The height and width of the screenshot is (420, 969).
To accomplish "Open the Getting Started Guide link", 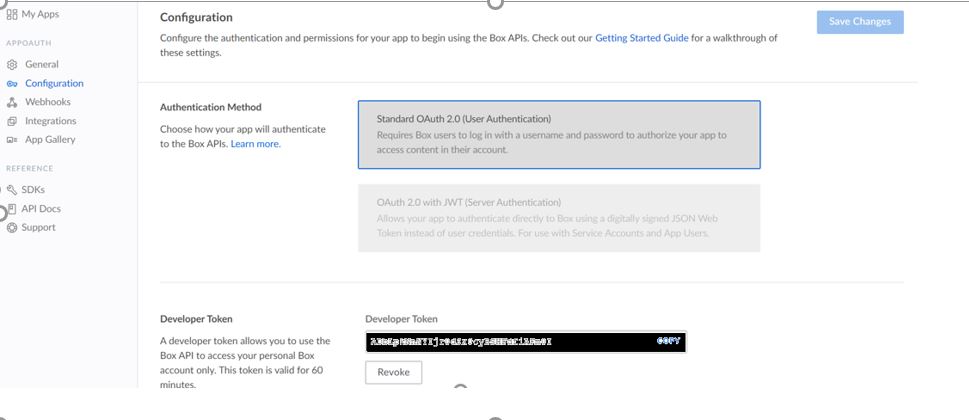I will coord(641,38).
